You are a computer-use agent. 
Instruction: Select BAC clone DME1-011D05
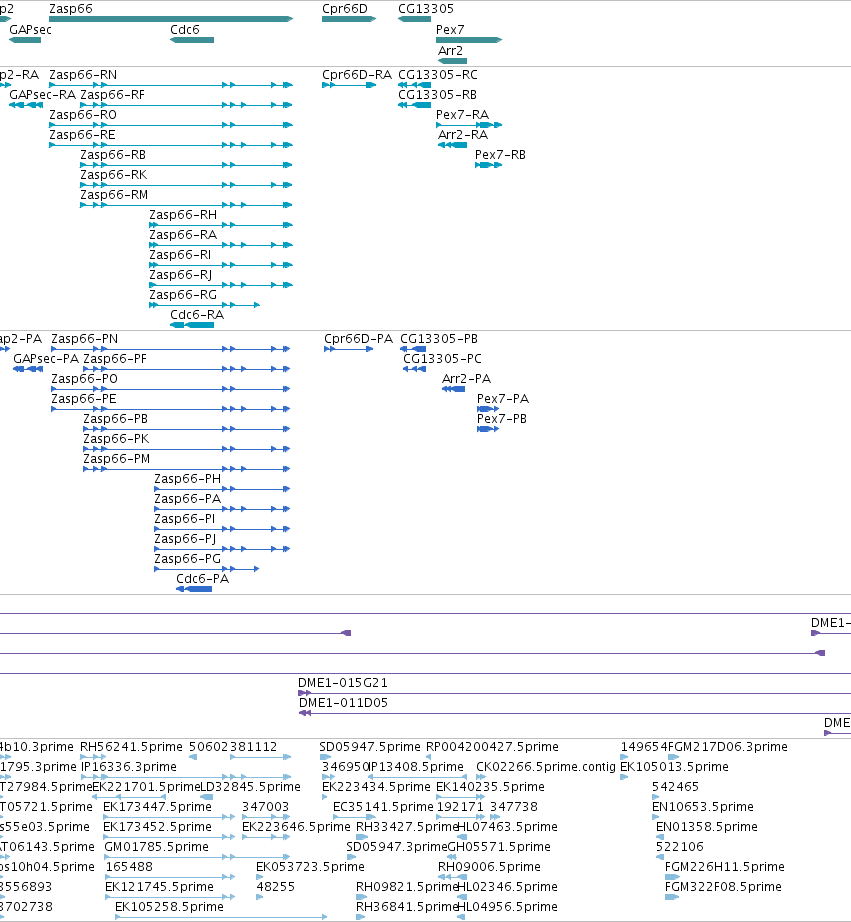(x=343, y=703)
